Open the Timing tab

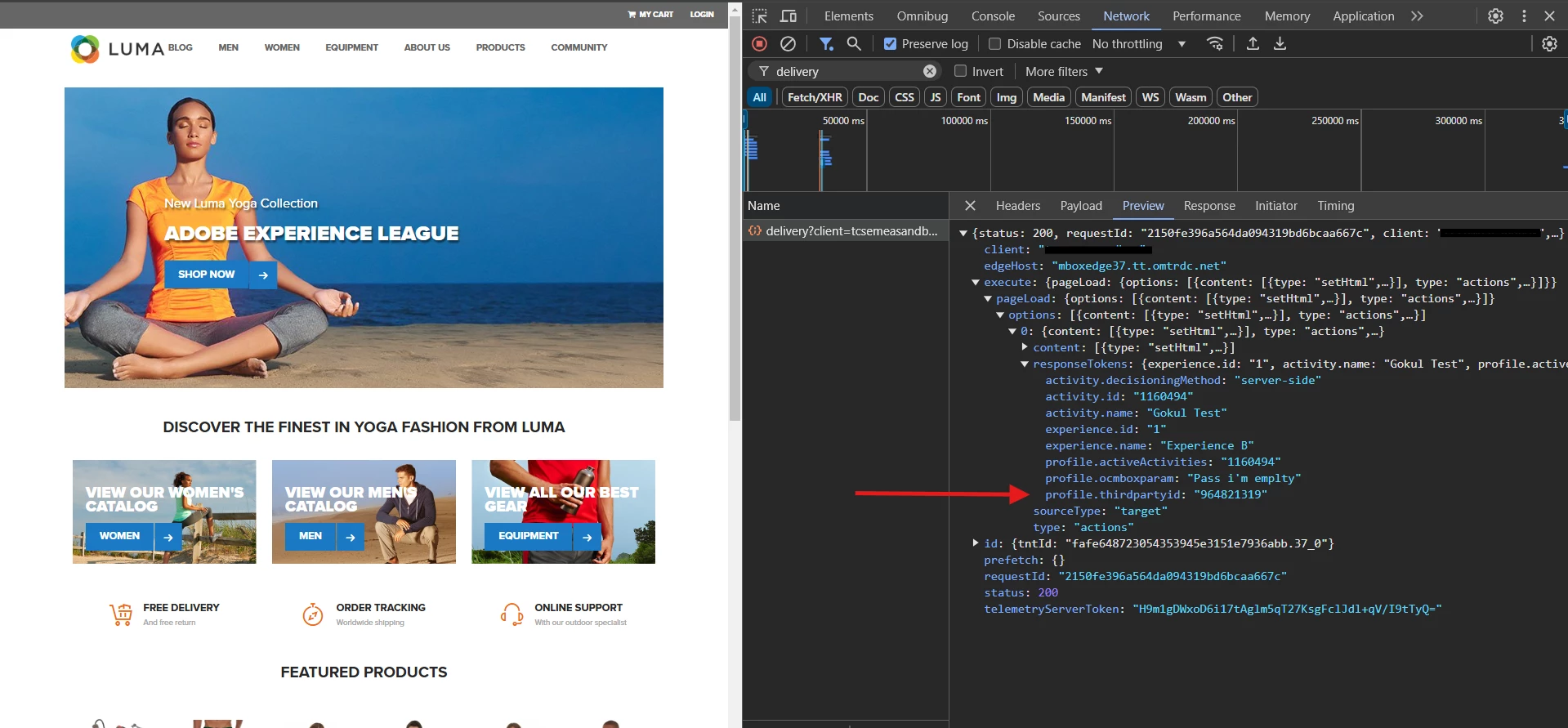click(1336, 206)
